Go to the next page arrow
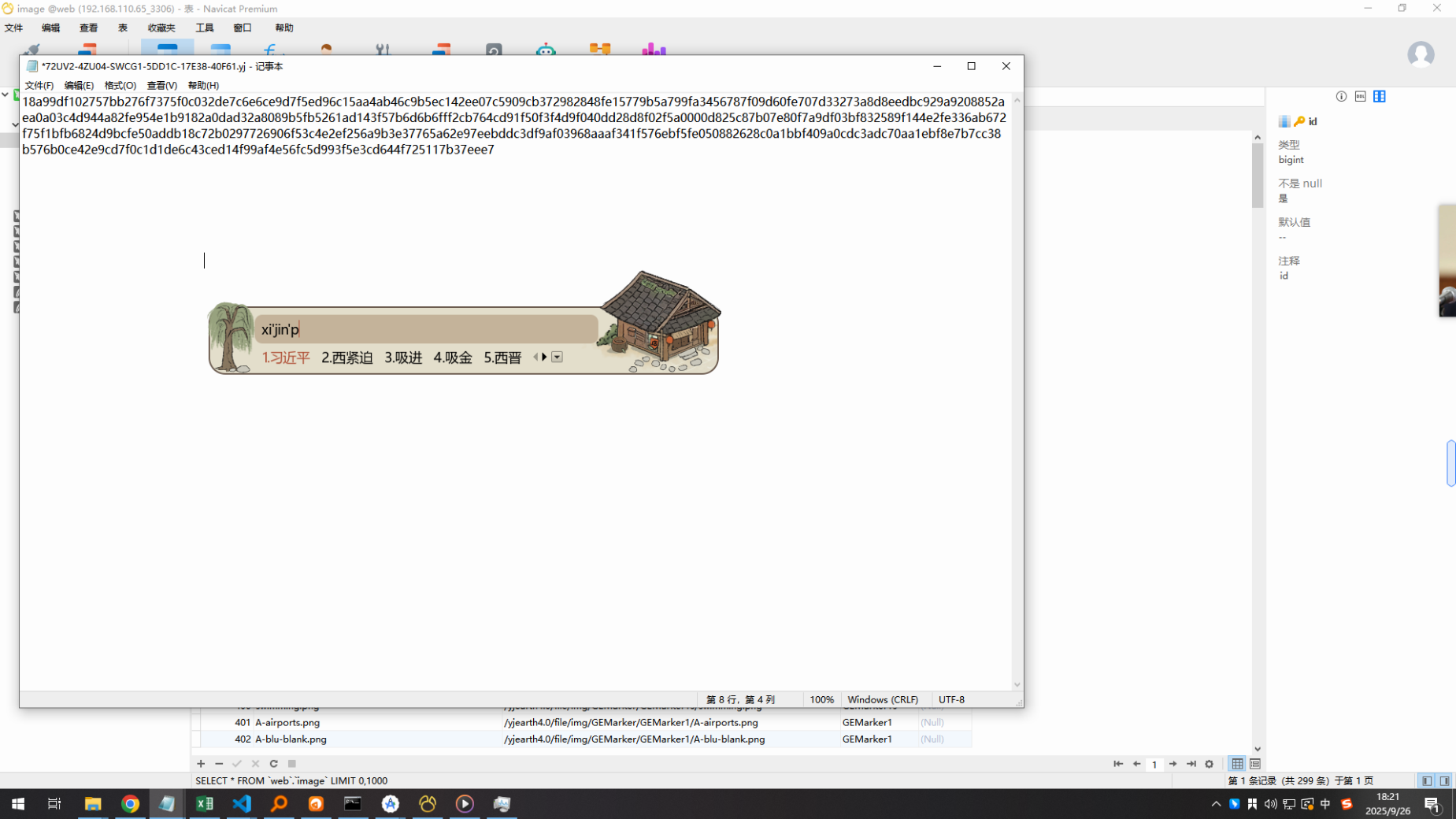 click(1173, 763)
